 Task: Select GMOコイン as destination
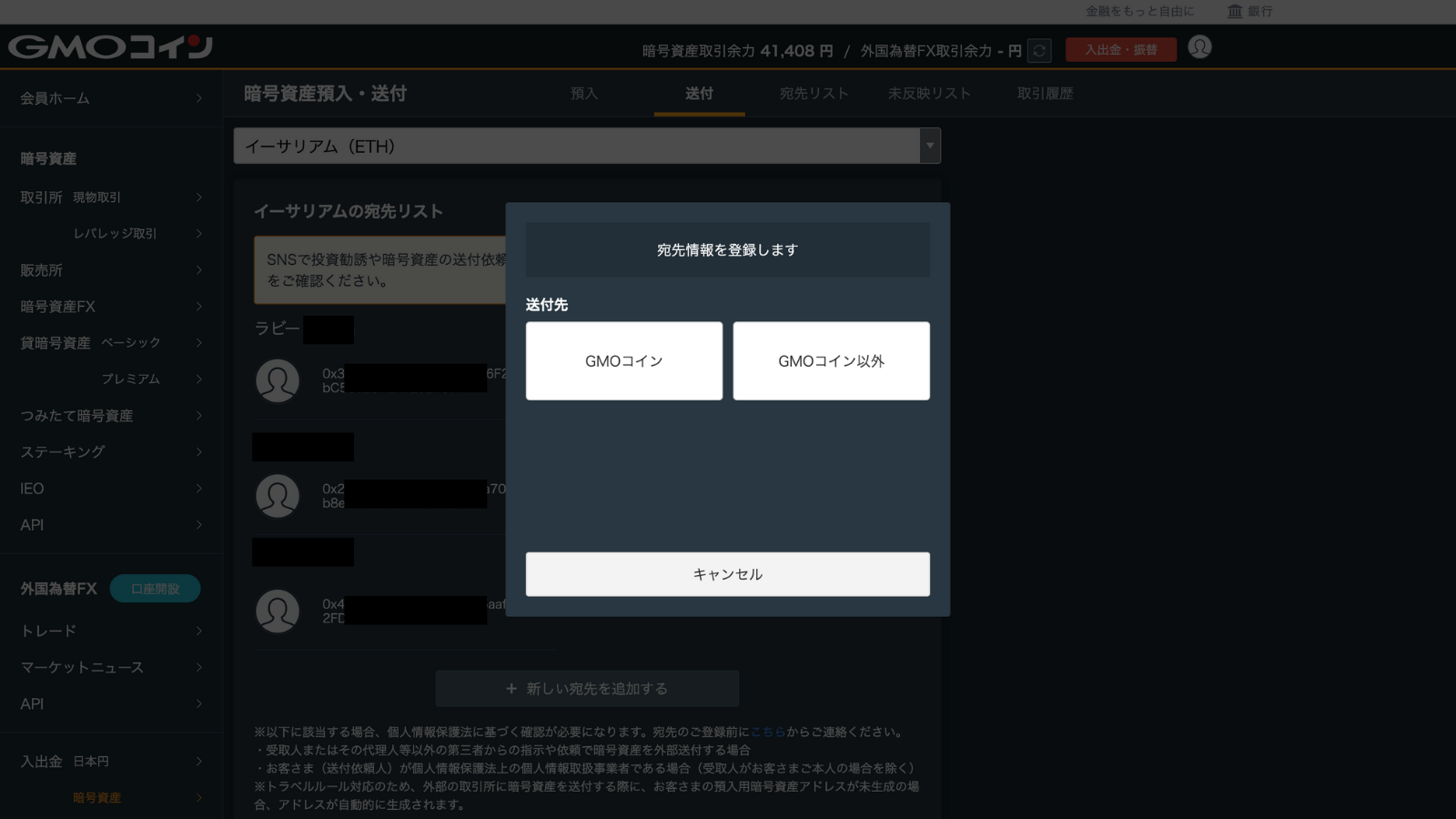pyautogui.click(x=624, y=361)
